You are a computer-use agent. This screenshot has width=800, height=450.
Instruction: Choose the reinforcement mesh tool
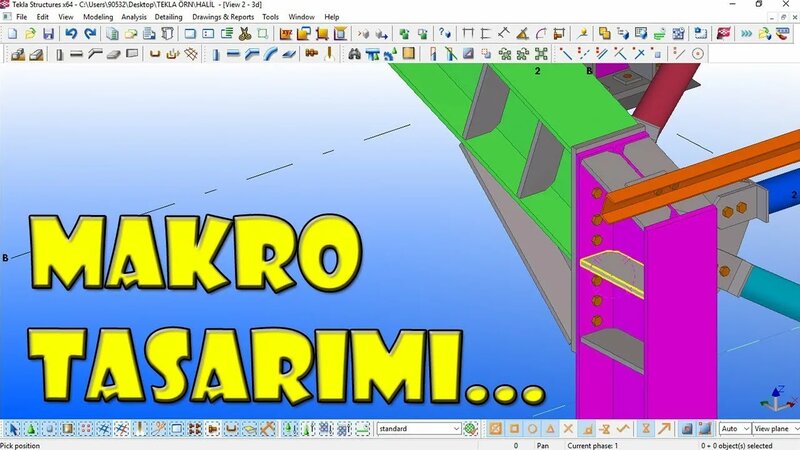191,54
